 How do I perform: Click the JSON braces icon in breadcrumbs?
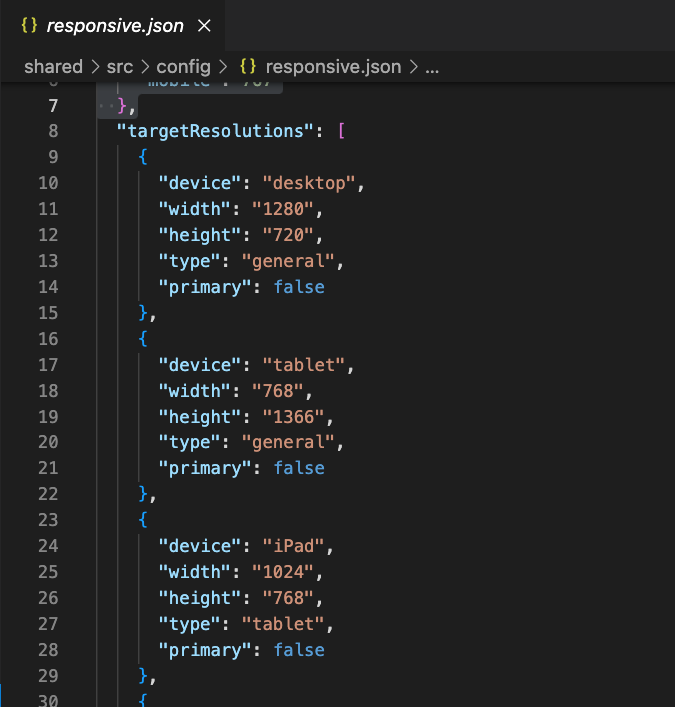(248, 67)
